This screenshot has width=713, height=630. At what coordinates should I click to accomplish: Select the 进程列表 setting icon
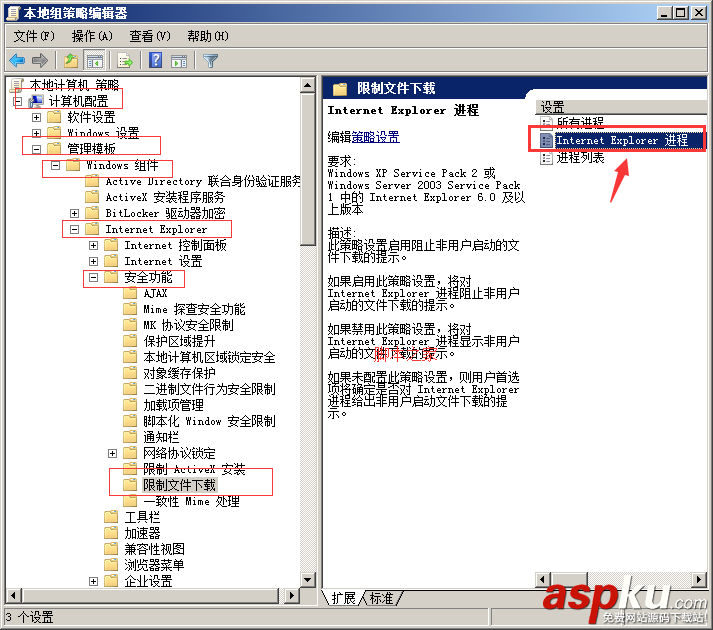546,158
